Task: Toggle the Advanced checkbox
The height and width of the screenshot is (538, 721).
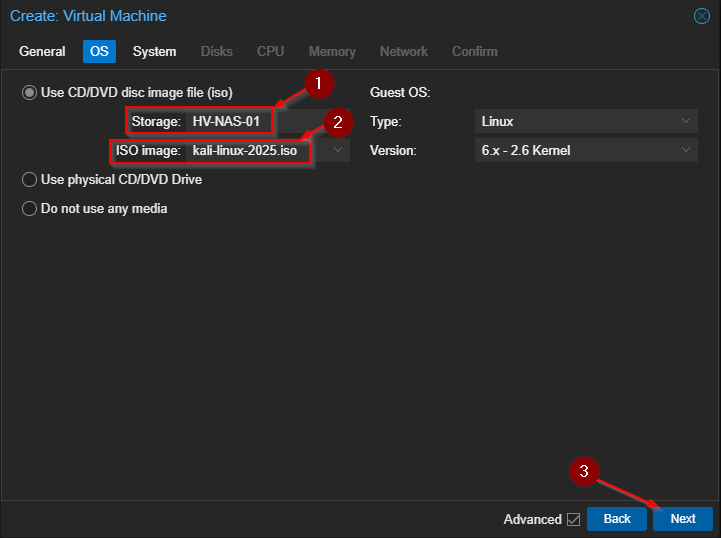Action: (573, 519)
